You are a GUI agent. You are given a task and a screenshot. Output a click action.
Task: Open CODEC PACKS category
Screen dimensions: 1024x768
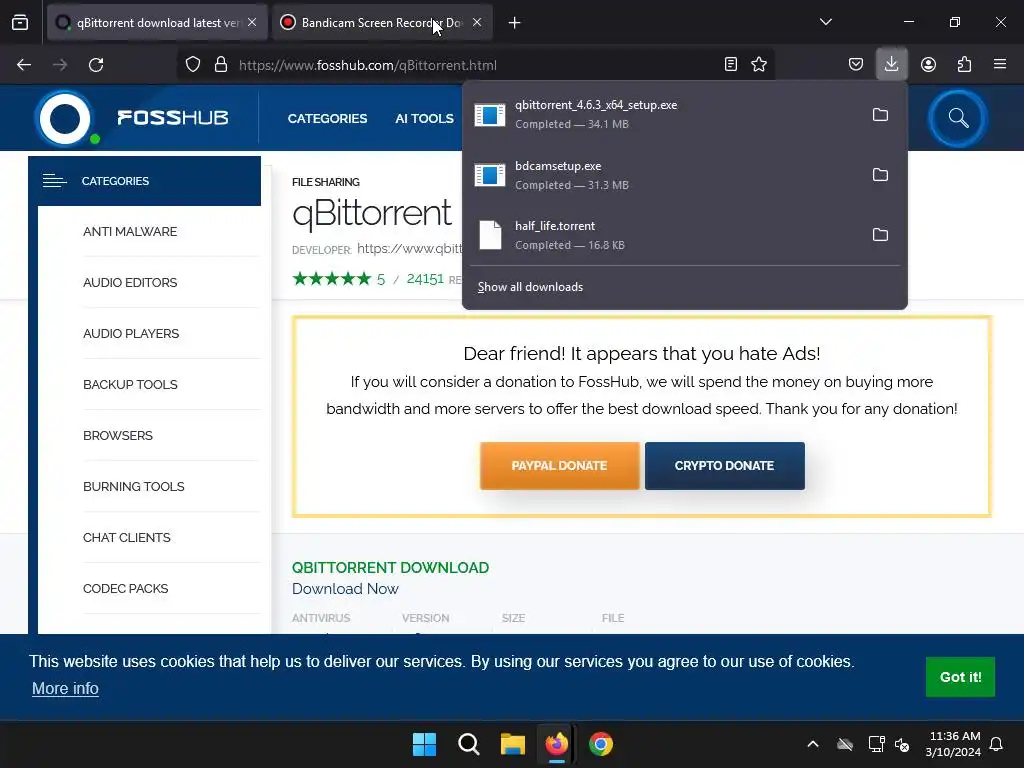click(125, 588)
